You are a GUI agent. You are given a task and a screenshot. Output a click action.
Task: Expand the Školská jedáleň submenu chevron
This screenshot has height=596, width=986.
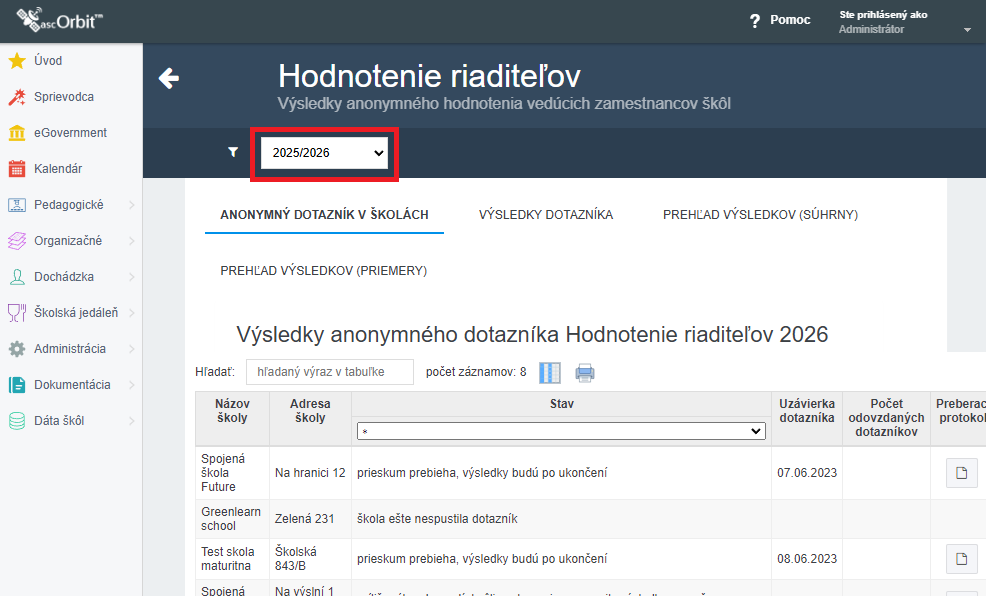coord(131,312)
